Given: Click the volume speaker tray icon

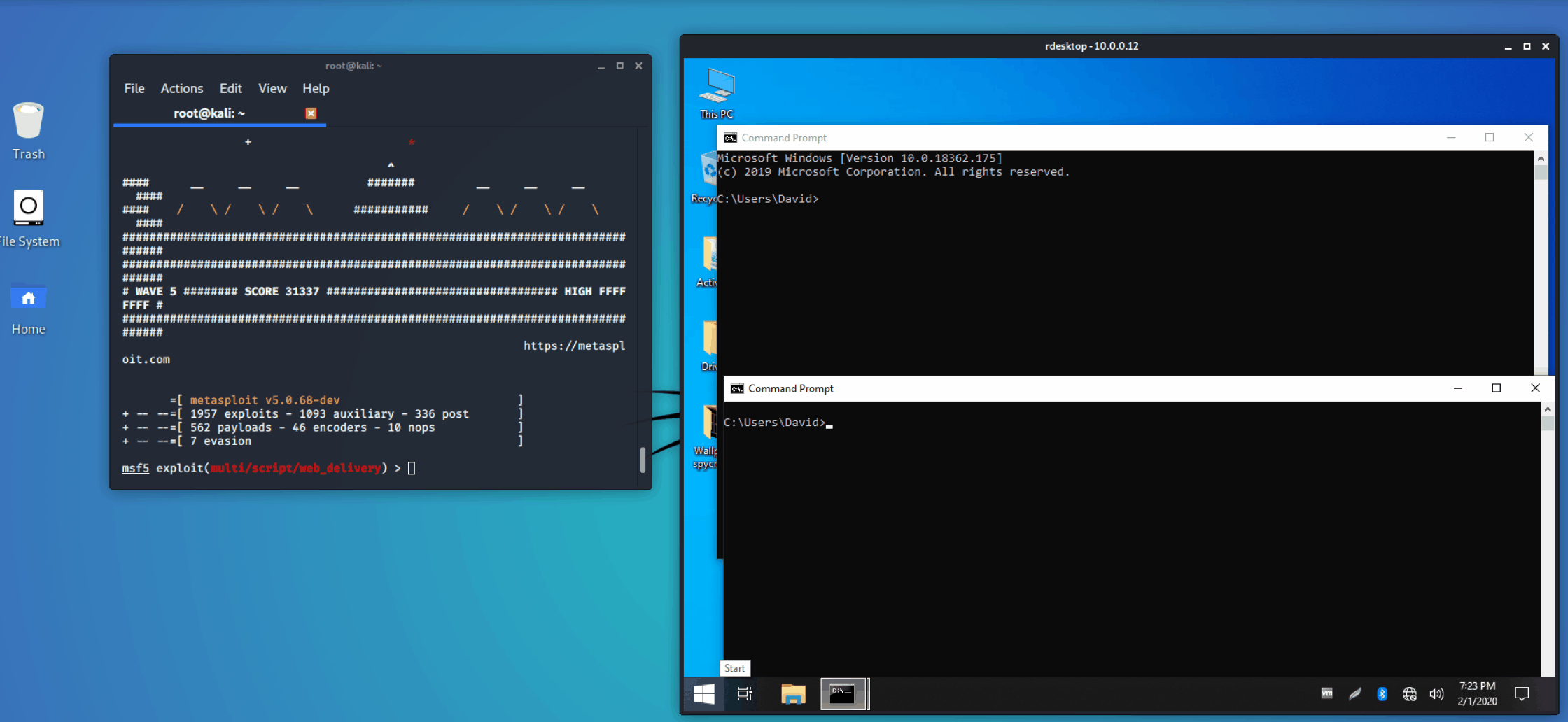Looking at the screenshot, I should [x=1436, y=693].
